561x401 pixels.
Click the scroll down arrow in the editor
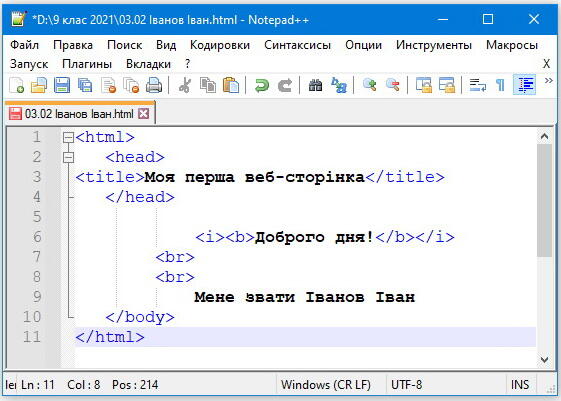click(545, 360)
